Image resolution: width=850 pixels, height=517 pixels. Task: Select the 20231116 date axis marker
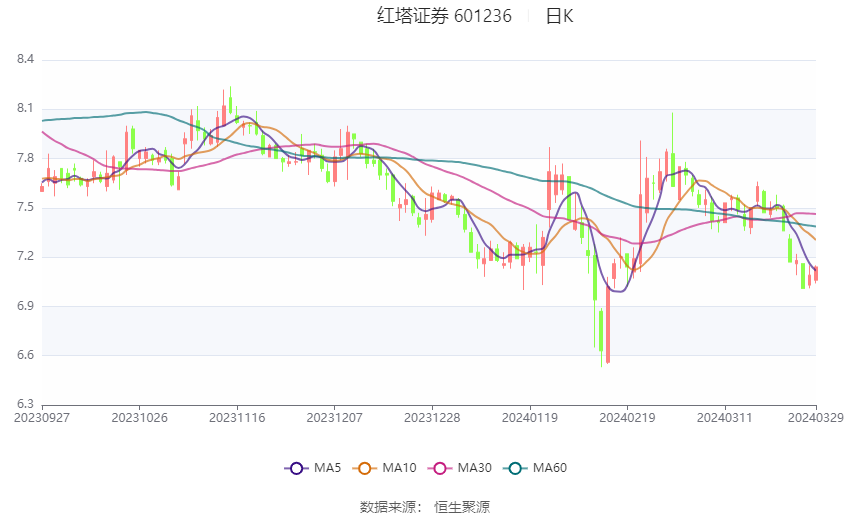(237, 418)
